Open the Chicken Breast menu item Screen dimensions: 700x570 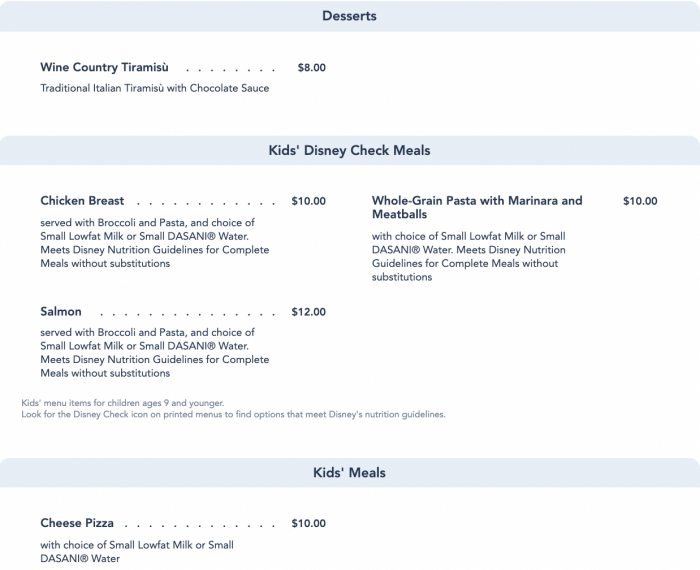pyautogui.click(x=82, y=201)
